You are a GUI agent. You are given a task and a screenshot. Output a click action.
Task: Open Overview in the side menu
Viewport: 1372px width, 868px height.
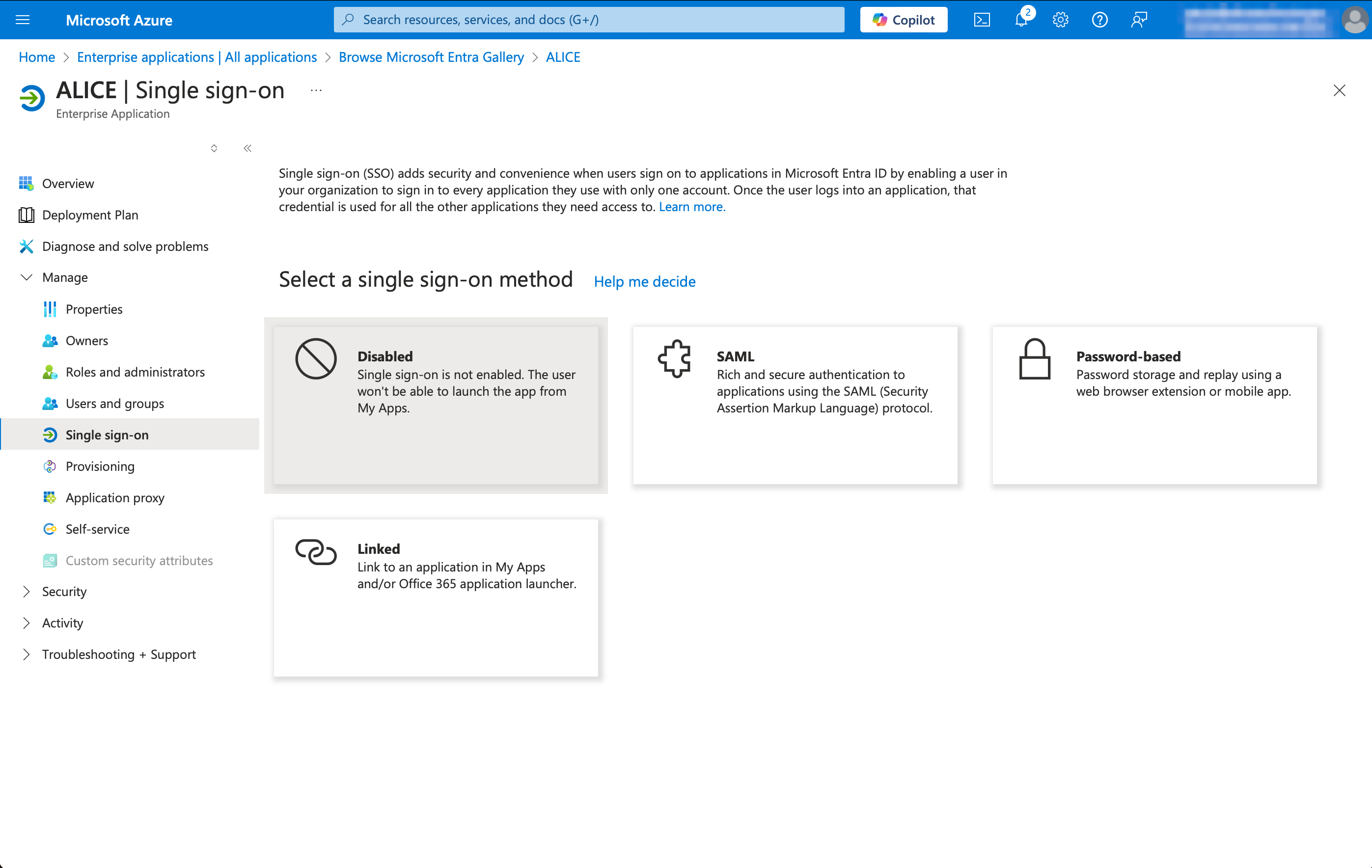pyautogui.click(x=130, y=184)
